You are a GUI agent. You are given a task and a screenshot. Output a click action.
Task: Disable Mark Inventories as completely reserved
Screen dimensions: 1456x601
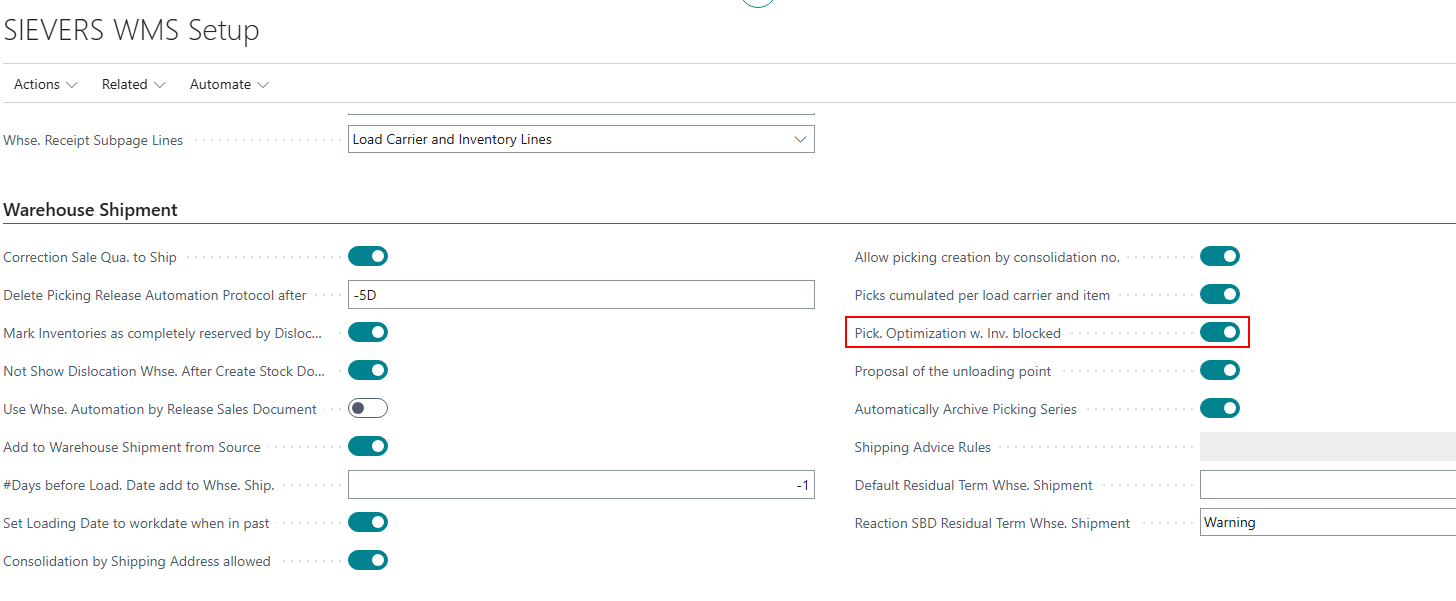[x=368, y=333]
